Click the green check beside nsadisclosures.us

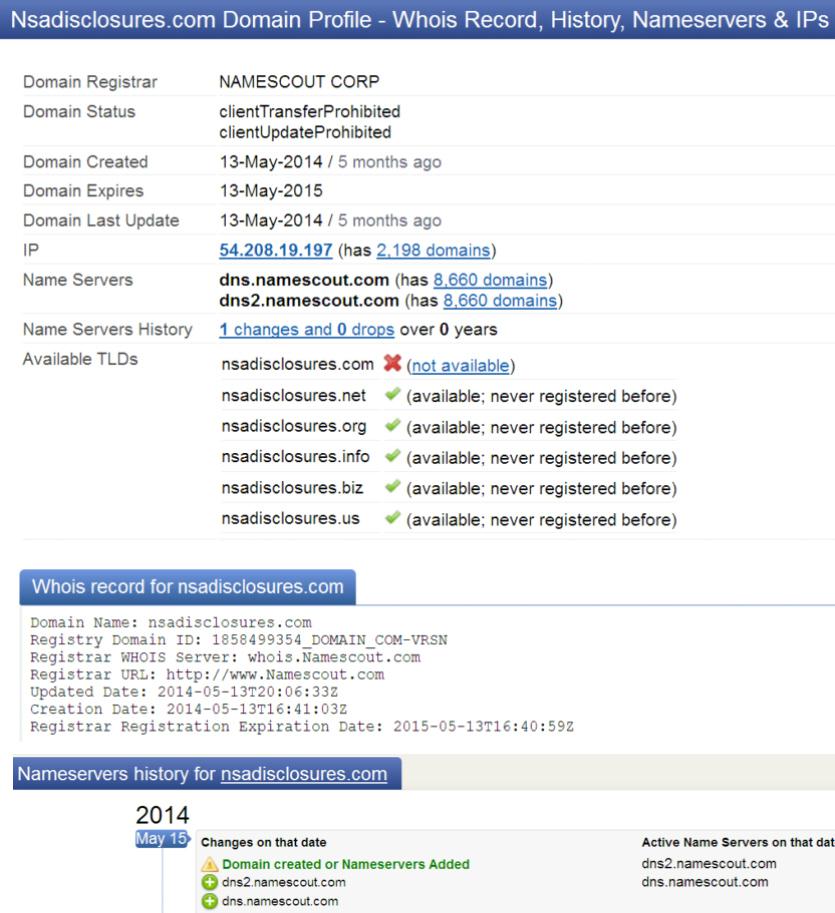pyautogui.click(x=392, y=518)
